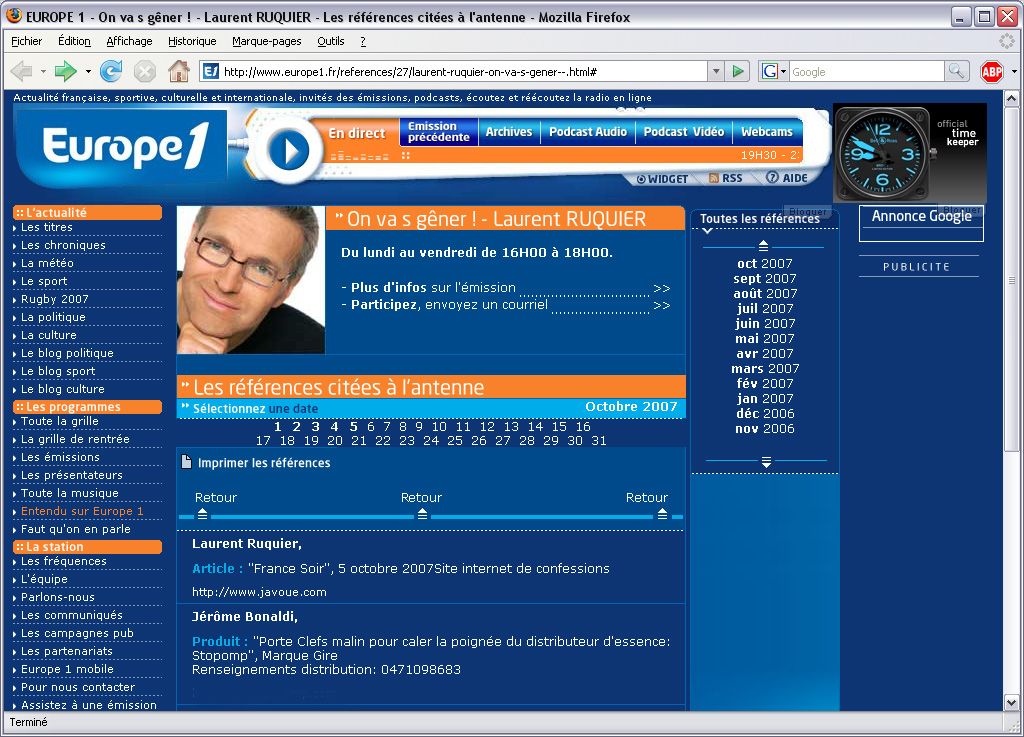This screenshot has width=1024, height=737.
Task: Click the watch advertisement image
Action: click(909, 153)
